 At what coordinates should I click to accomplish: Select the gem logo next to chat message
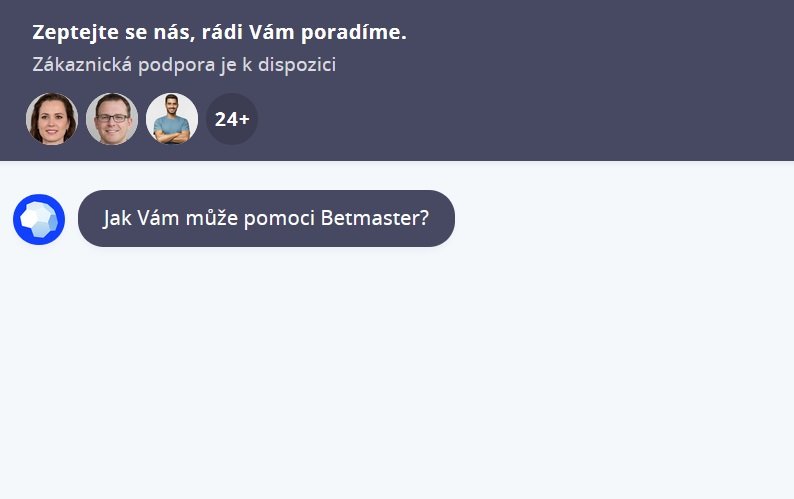click(x=39, y=219)
